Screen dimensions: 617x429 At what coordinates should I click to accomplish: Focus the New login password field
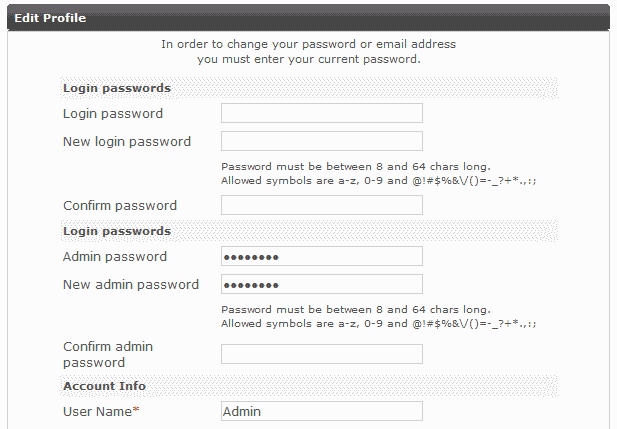(321, 141)
